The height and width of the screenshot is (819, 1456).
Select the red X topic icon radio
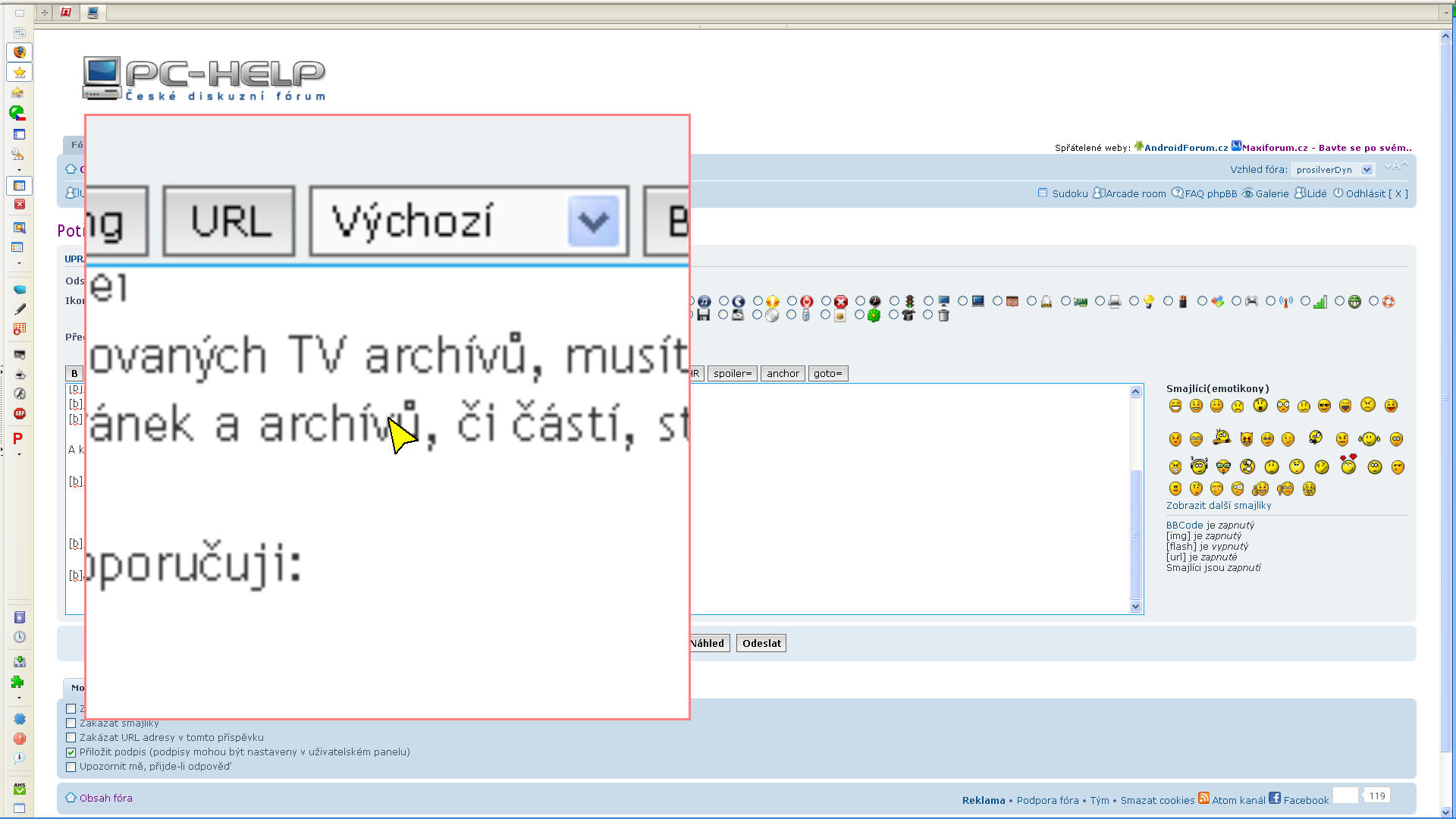pyautogui.click(x=826, y=301)
